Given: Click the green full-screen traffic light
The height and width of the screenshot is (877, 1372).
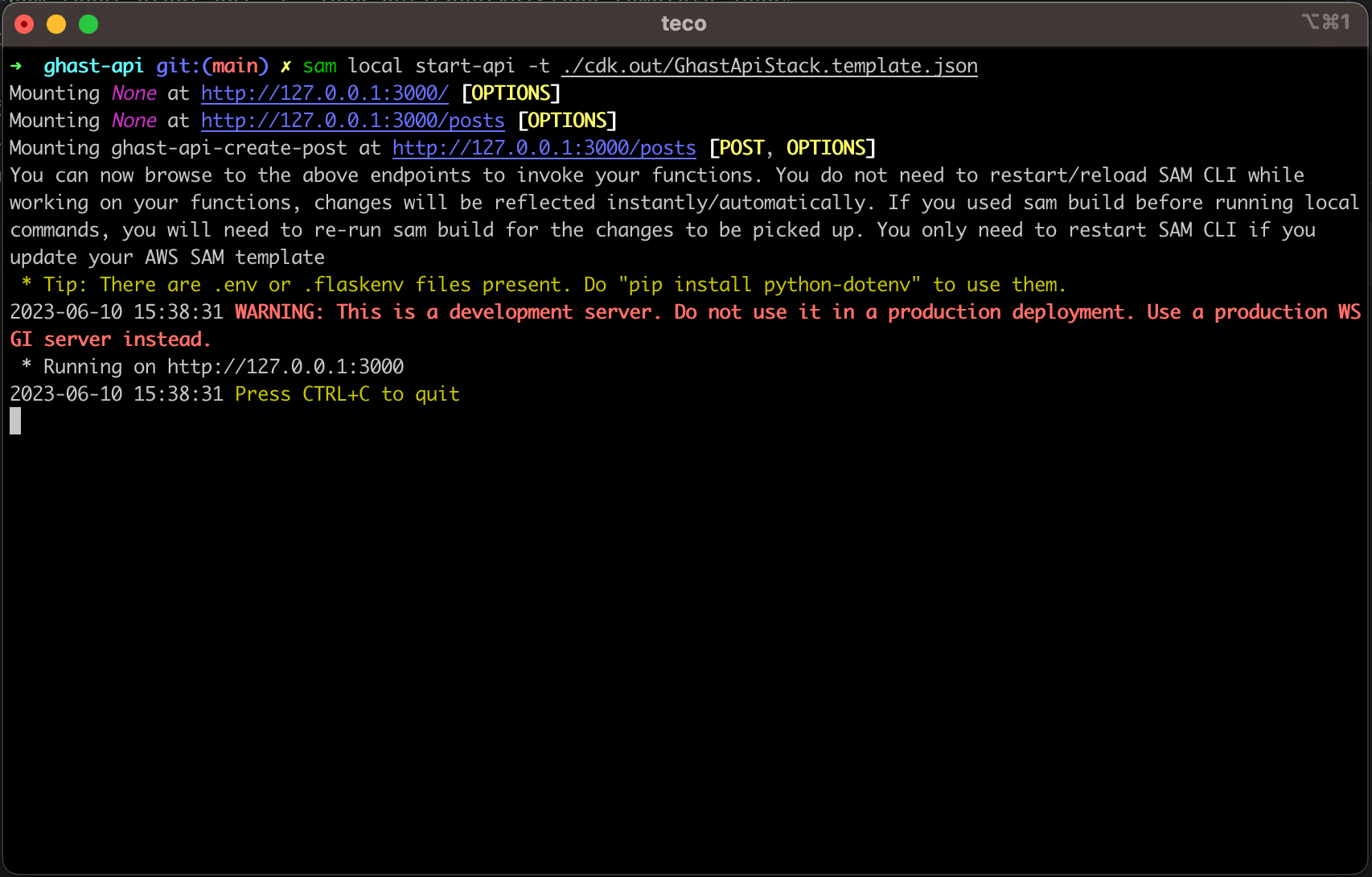Looking at the screenshot, I should pyautogui.click(x=88, y=23).
